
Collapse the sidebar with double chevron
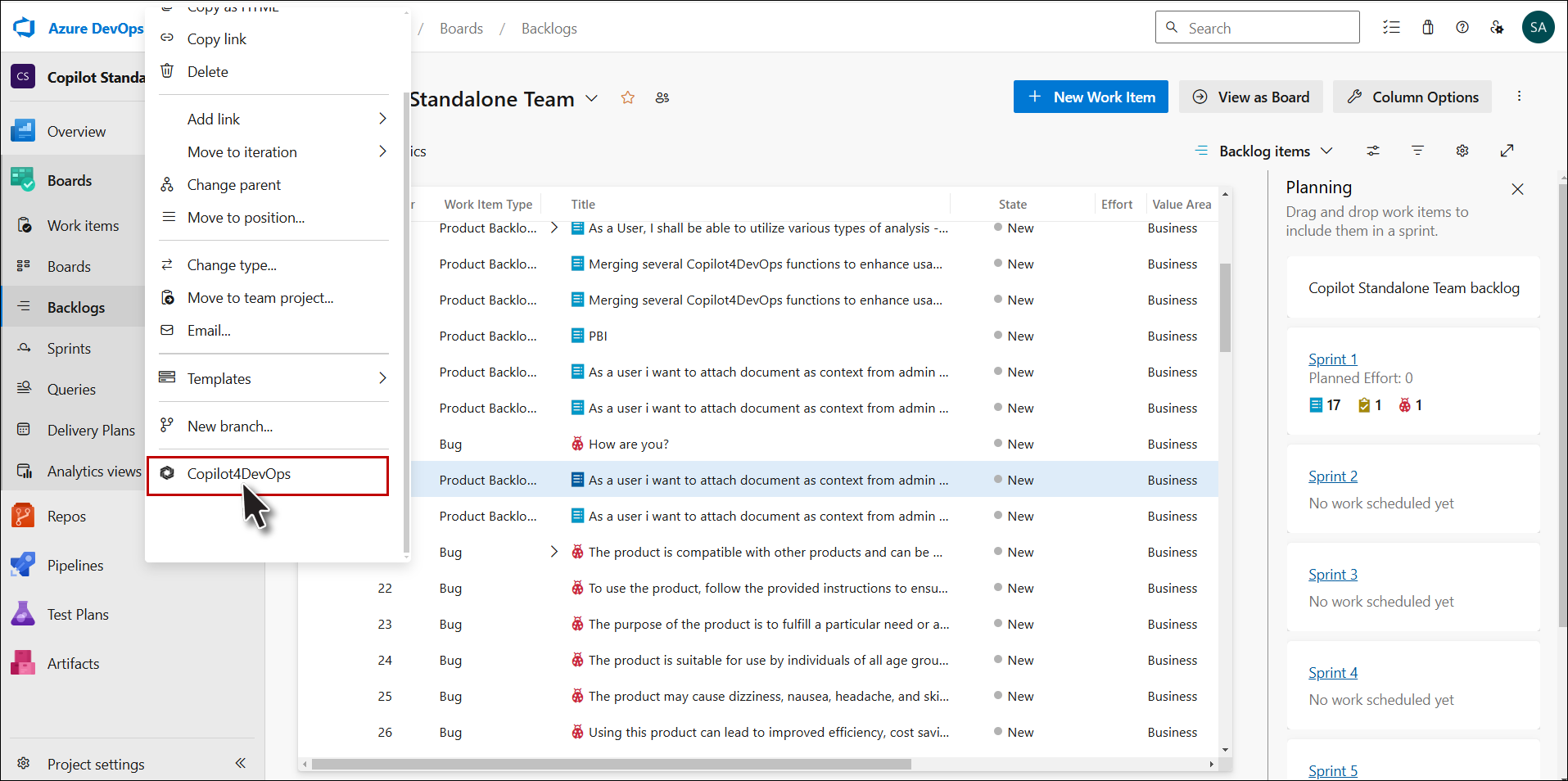[x=241, y=763]
